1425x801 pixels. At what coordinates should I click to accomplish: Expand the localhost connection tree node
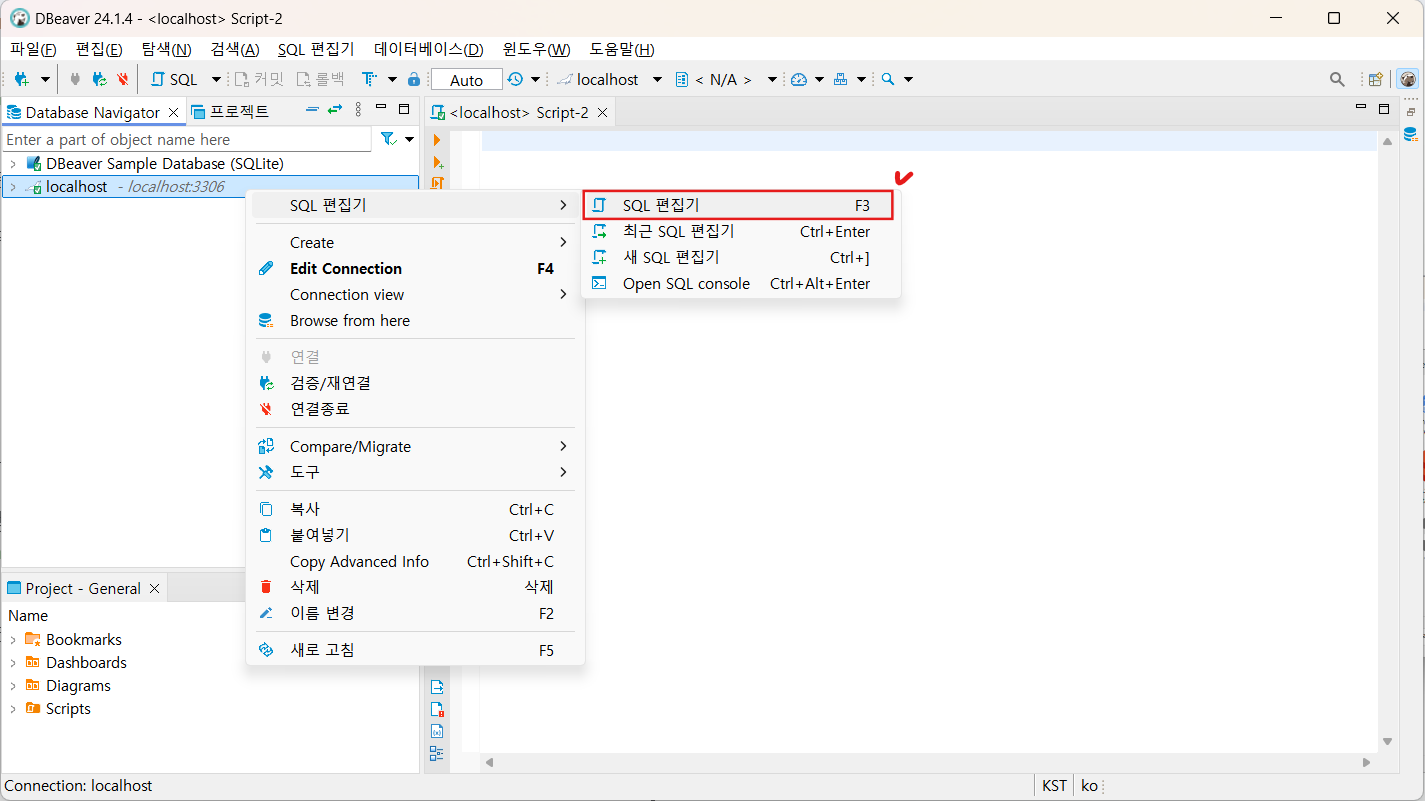[12, 187]
